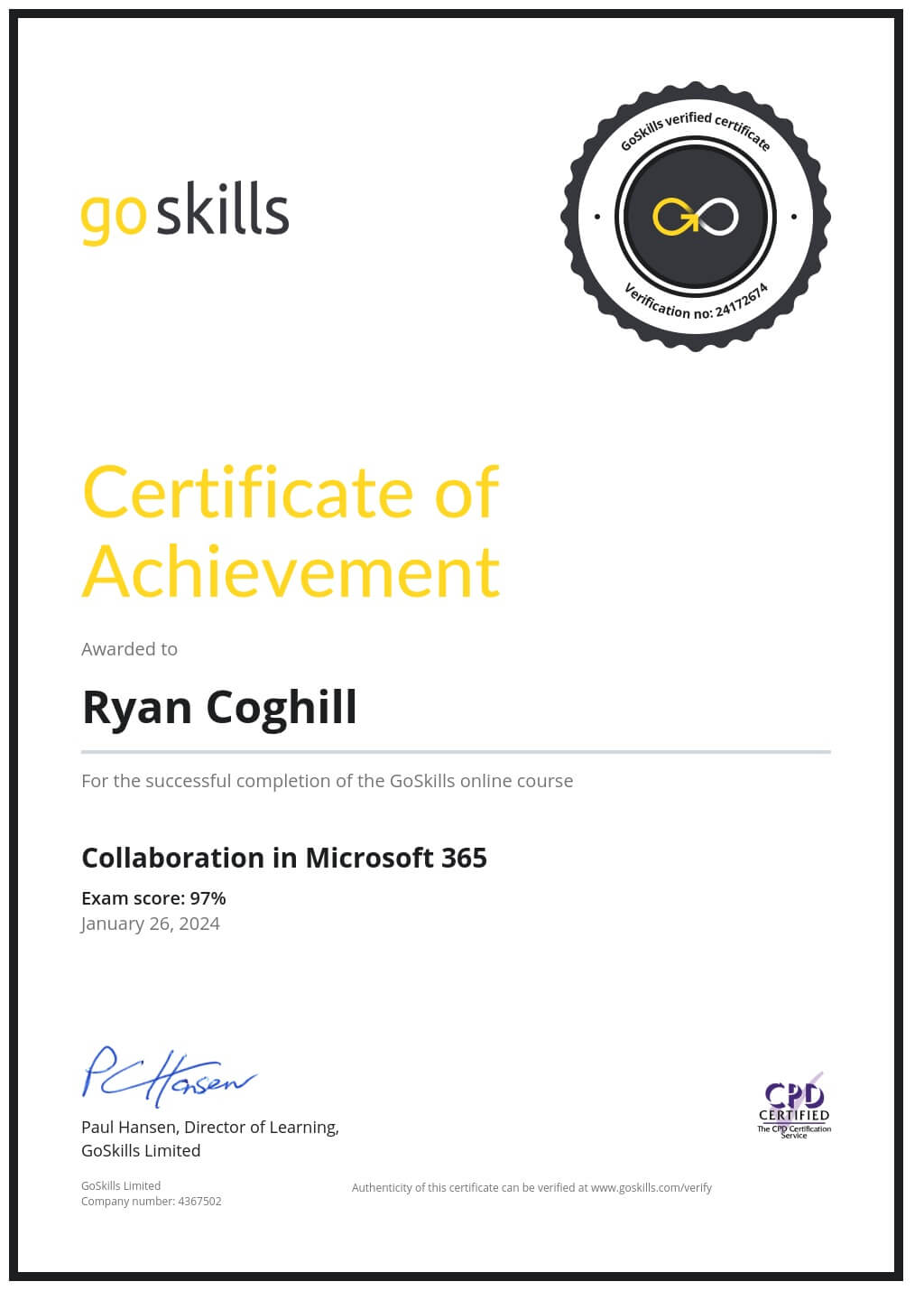
Task: Click the 'Certificate of' heading line
Action: [x=291, y=492]
